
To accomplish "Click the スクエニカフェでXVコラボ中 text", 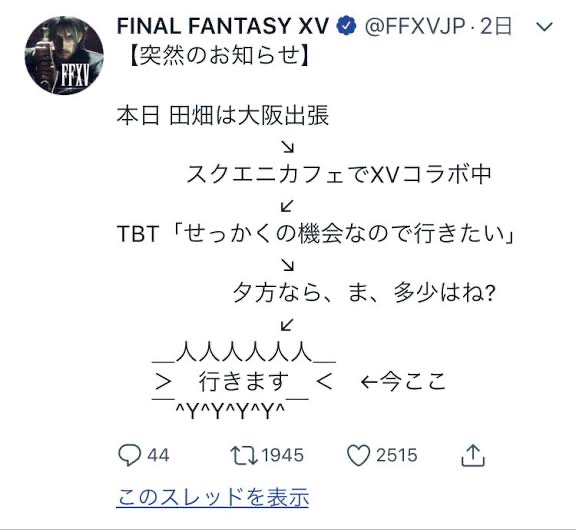I will (x=339, y=174).
